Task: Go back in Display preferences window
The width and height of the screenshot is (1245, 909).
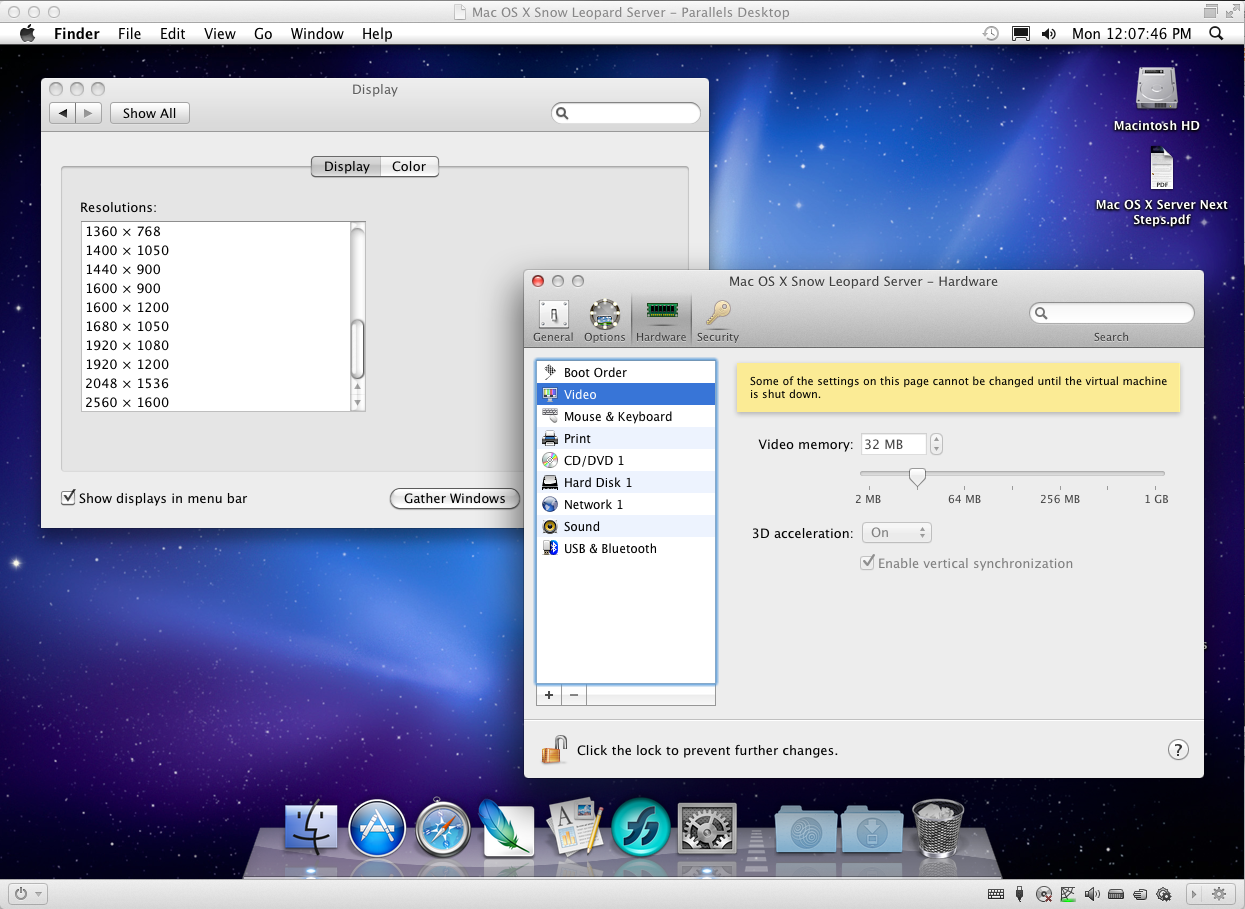Action: coord(63,113)
